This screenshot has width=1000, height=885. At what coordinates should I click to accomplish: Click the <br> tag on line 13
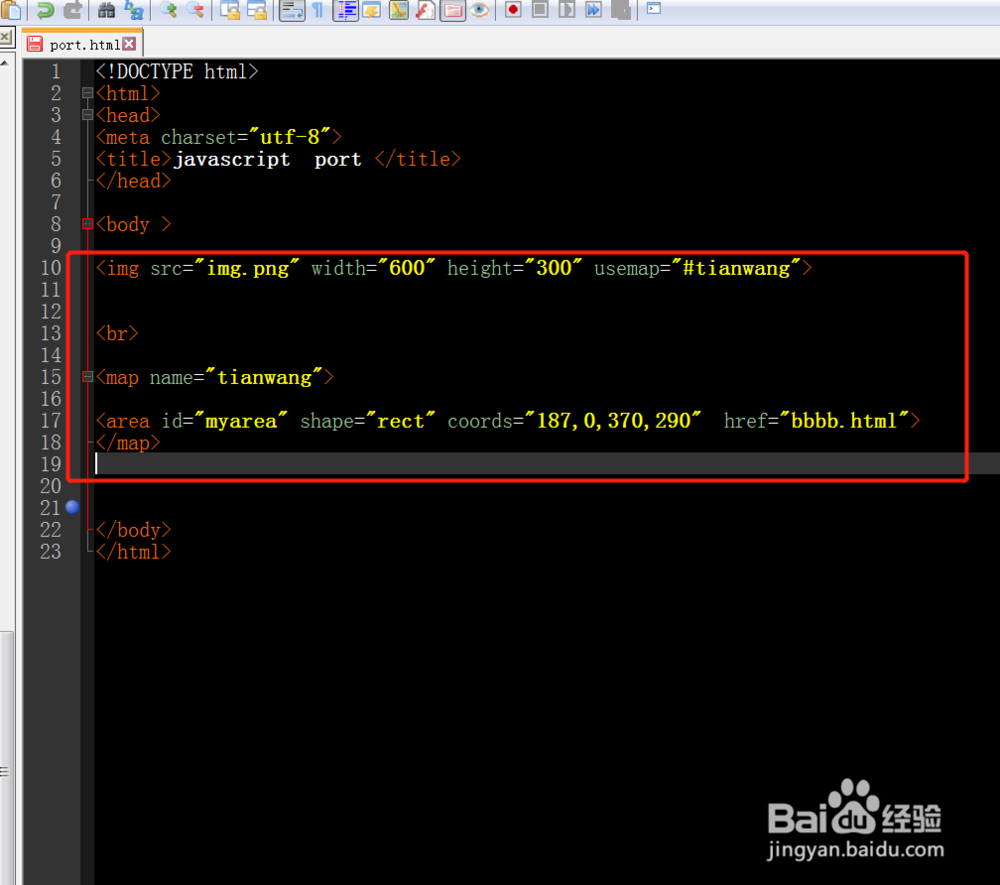click(117, 333)
